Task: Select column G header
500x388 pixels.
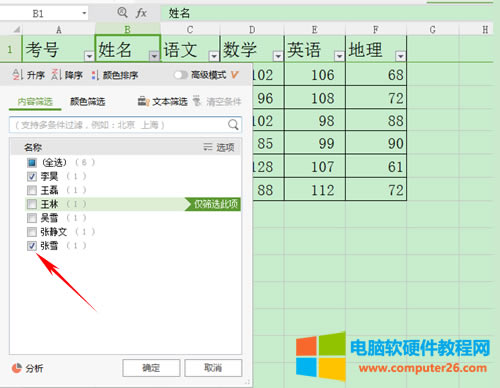Action: tap(433, 30)
